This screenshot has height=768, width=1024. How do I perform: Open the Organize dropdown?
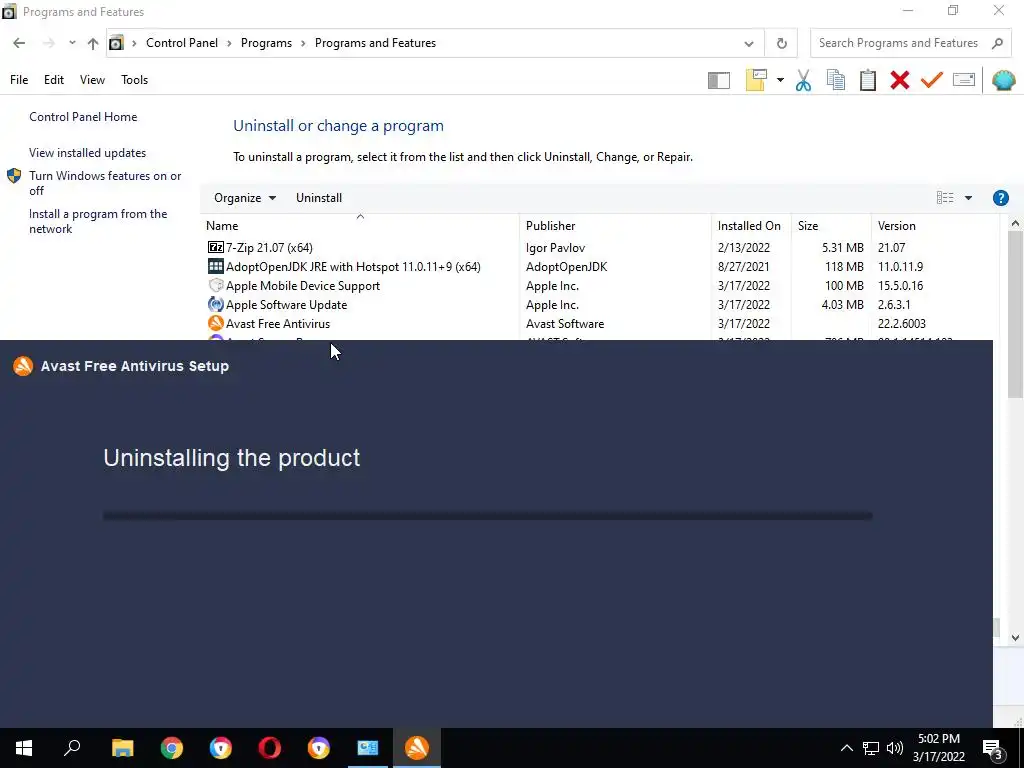[x=245, y=198]
